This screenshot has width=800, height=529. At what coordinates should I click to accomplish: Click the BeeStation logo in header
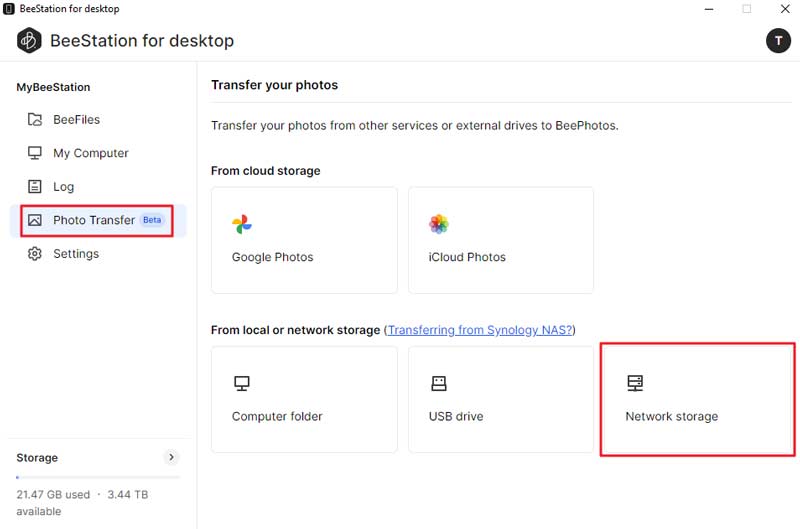coord(29,40)
